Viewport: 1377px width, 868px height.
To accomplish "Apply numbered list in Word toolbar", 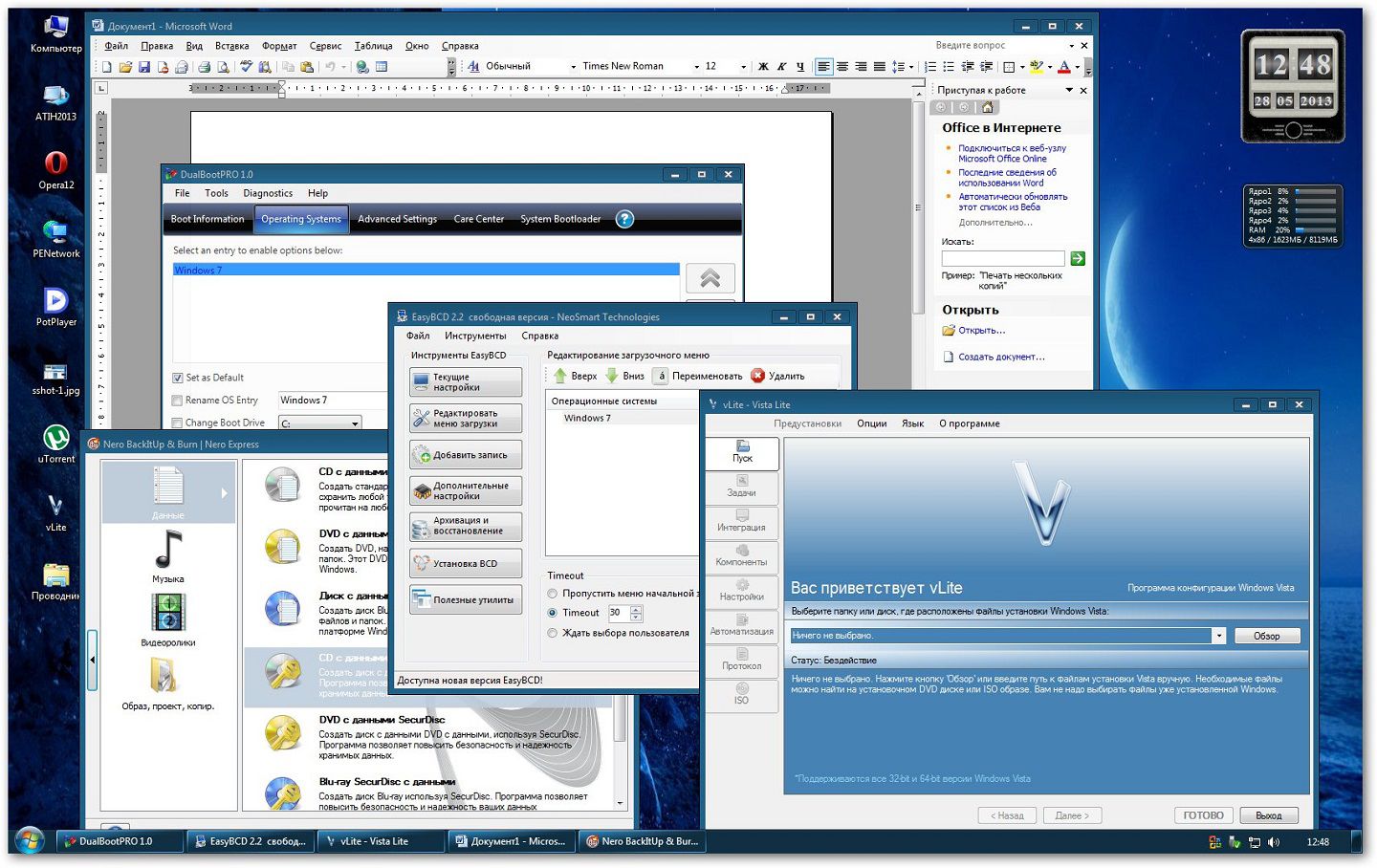I will (x=930, y=67).
